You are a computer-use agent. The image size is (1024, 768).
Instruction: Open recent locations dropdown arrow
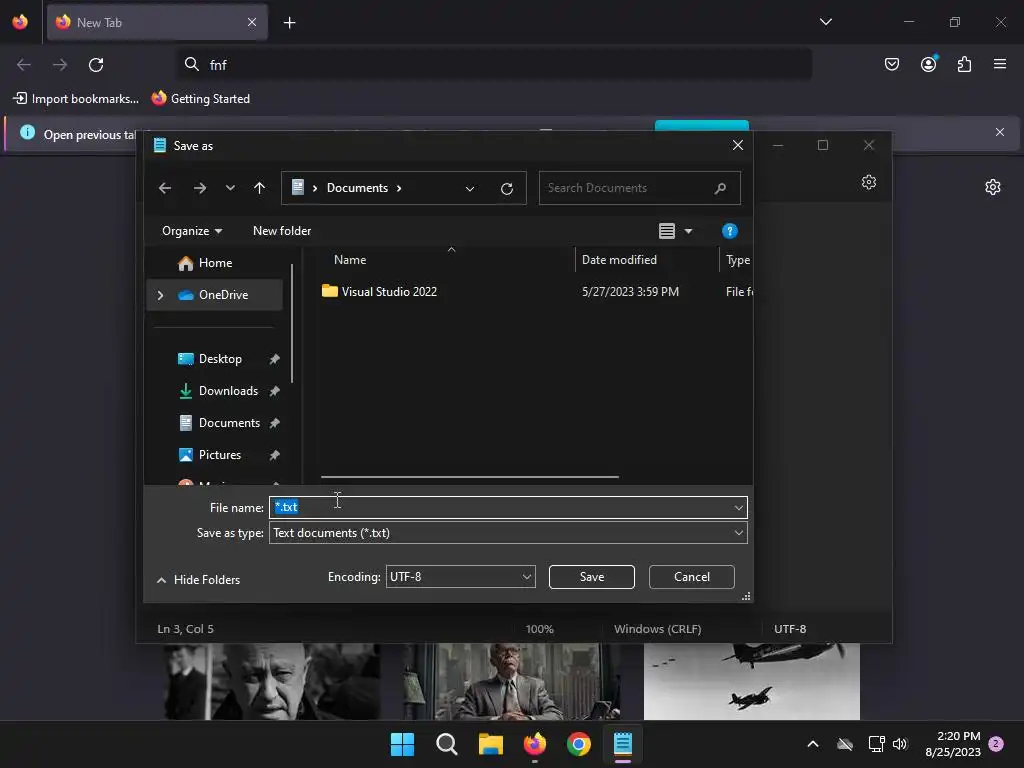click(230, 188)
